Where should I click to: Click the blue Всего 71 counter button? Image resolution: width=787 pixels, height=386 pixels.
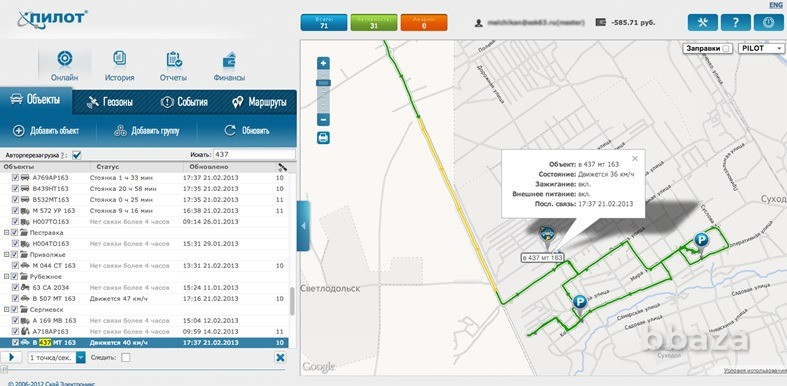pos(324,23)
